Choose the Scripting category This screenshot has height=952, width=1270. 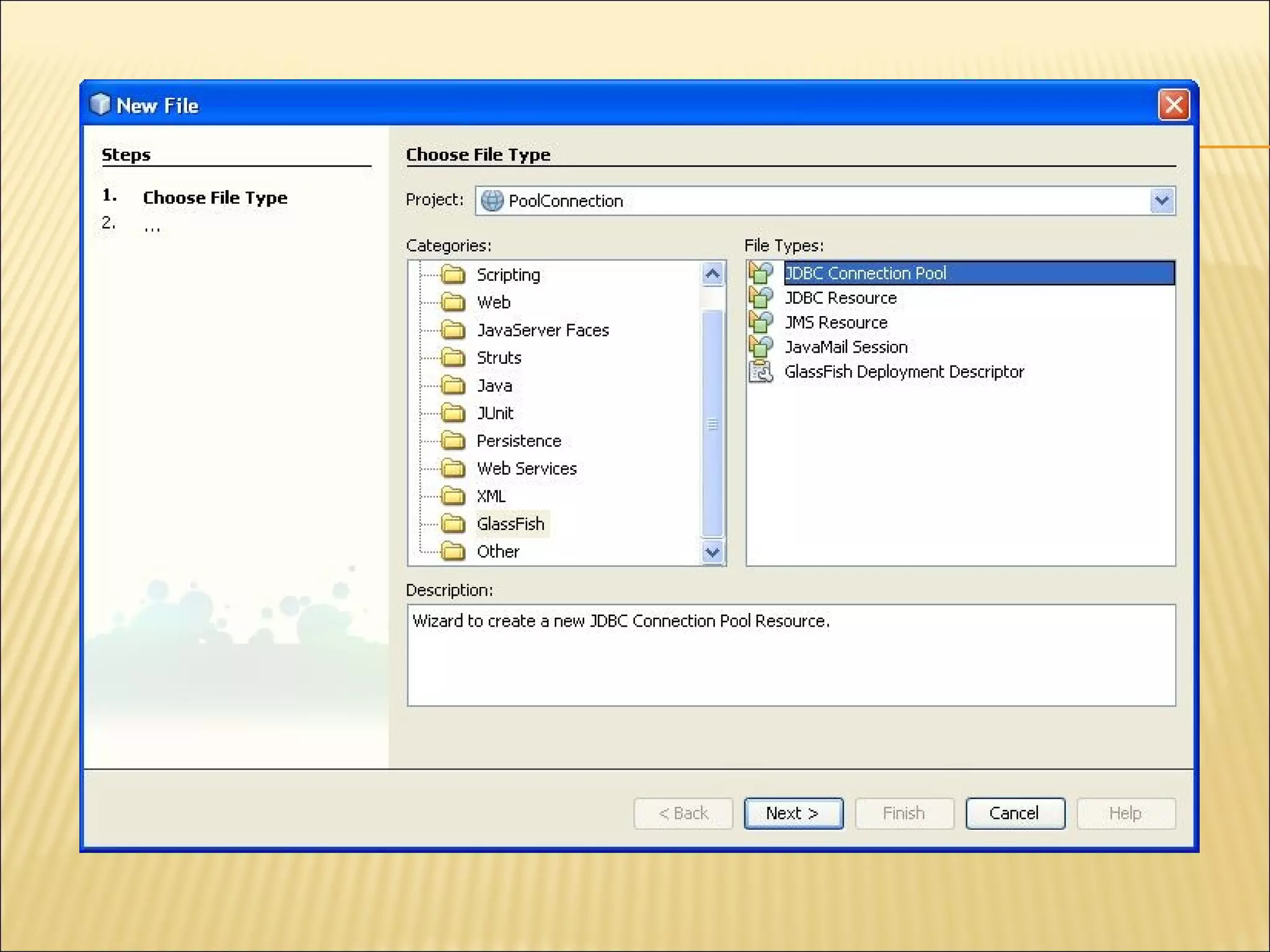click(x=508, y=275)
